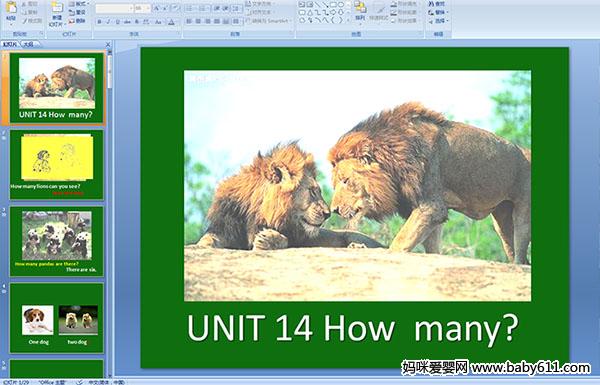
Task: Click the UNIT 14 How many? title
Action: (x=352, y=329)
